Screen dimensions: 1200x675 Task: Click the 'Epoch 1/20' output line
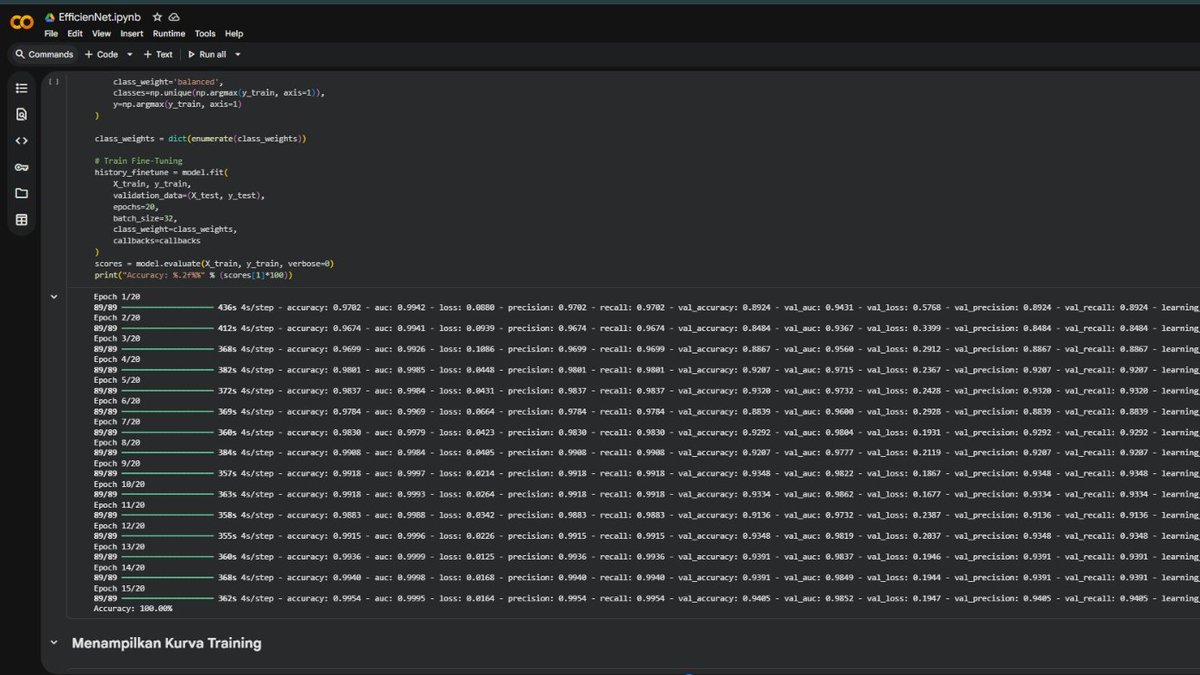(x=117, y=297)
